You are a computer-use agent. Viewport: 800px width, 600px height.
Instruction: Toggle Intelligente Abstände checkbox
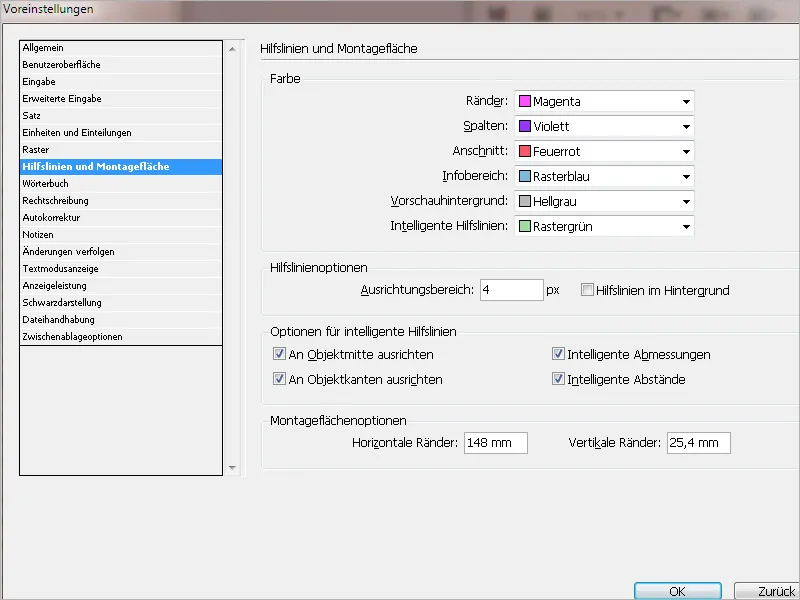pyautogui.click(x=558, y=379)
